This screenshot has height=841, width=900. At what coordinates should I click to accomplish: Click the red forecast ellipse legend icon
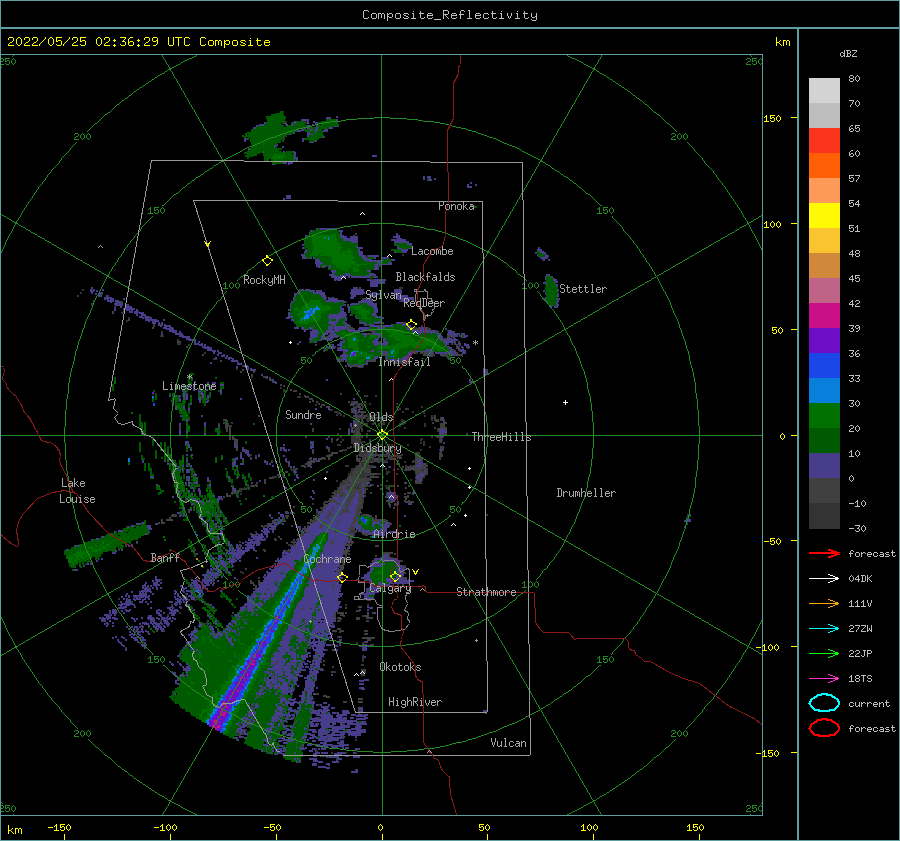824,728
